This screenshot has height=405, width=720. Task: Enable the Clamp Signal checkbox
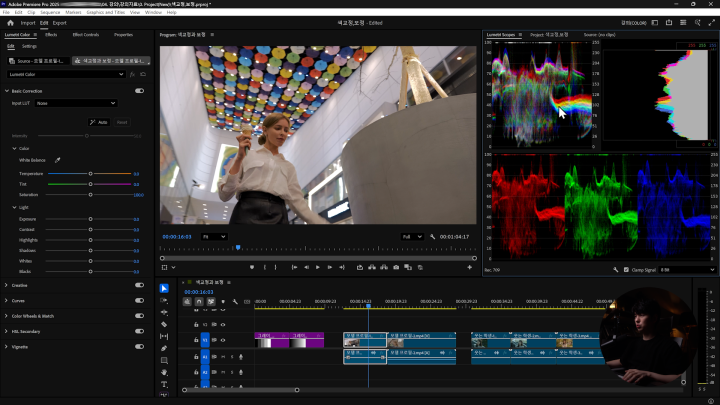click(627, 269)
